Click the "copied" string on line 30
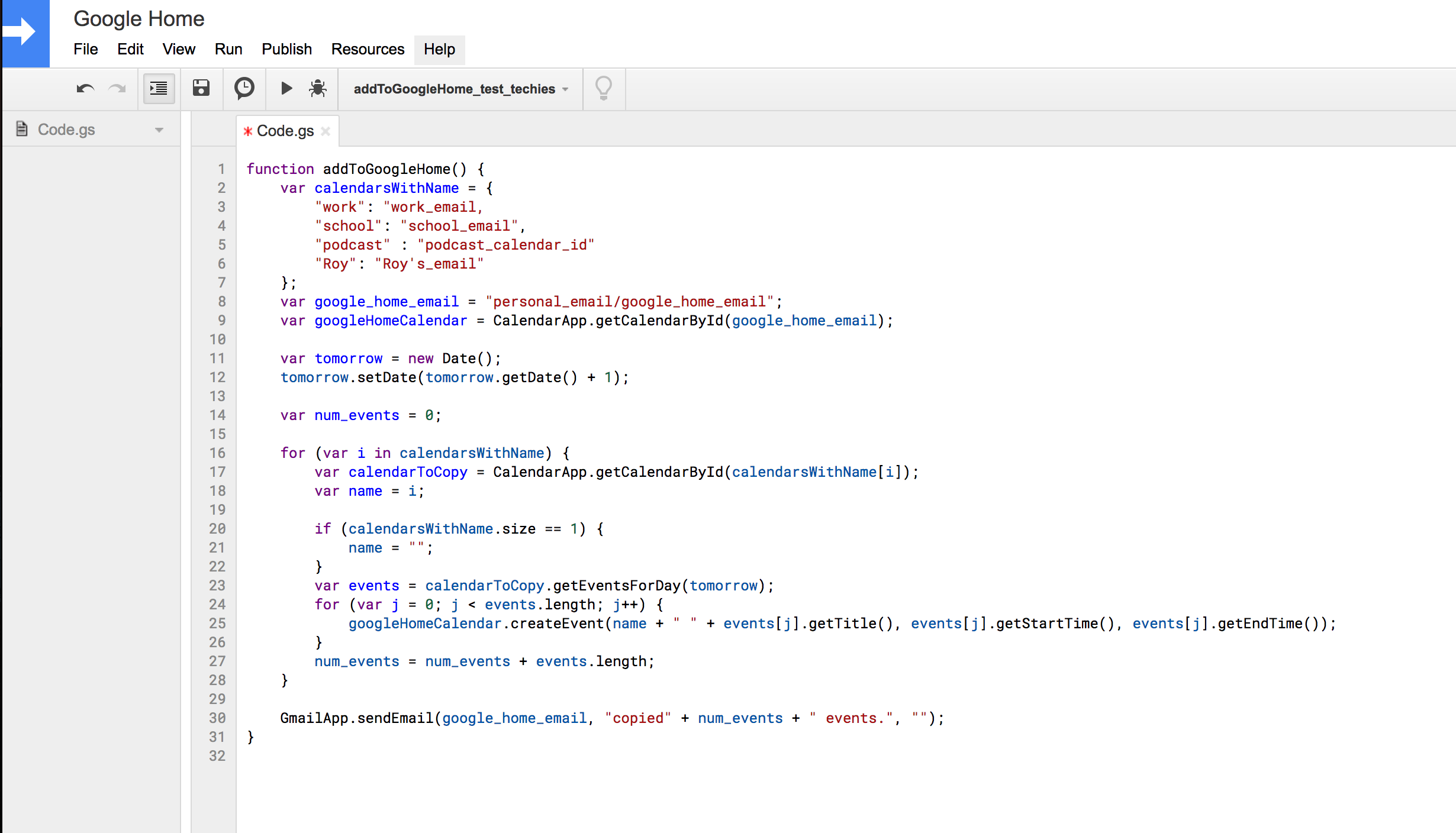The height and width of the screenshot is (833, 1456). click(x=638, y=718)
